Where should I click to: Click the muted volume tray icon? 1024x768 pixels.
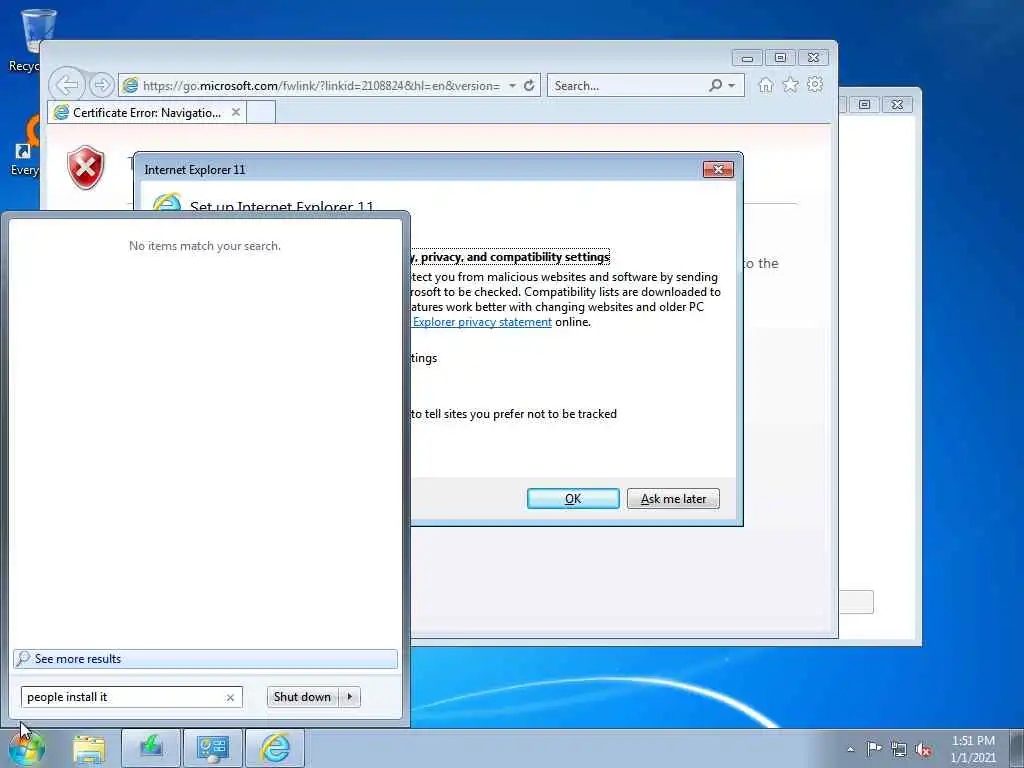click(923, 749)
